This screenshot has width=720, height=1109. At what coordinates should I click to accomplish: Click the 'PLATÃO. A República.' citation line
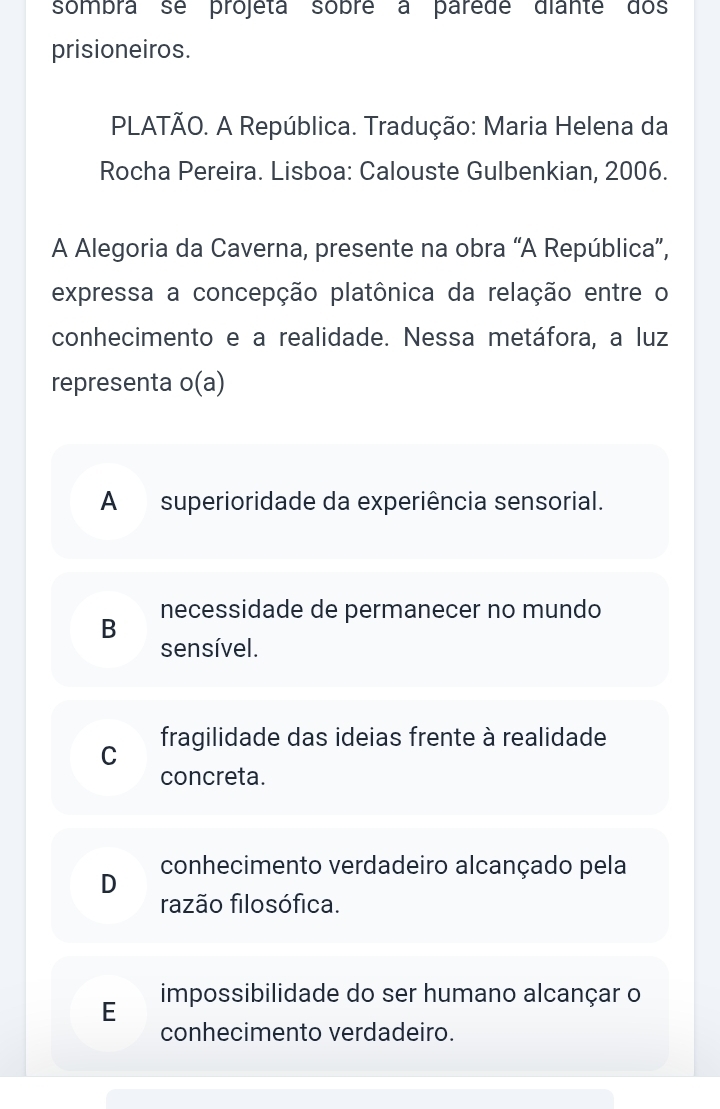390,127
